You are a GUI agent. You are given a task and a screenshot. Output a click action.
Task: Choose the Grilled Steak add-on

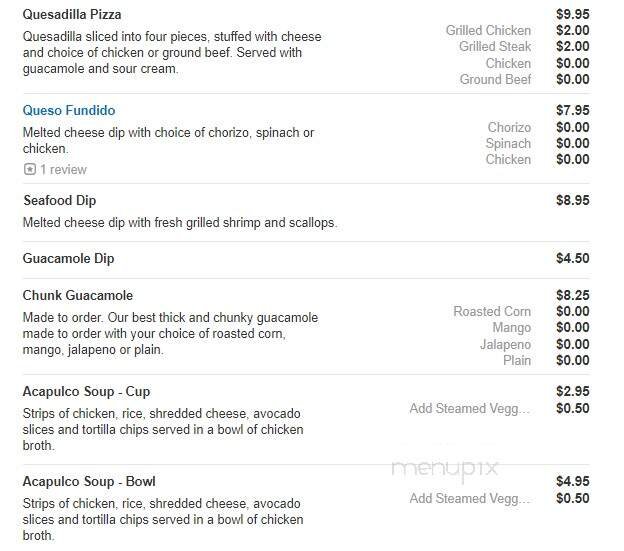tap(495, 47)
